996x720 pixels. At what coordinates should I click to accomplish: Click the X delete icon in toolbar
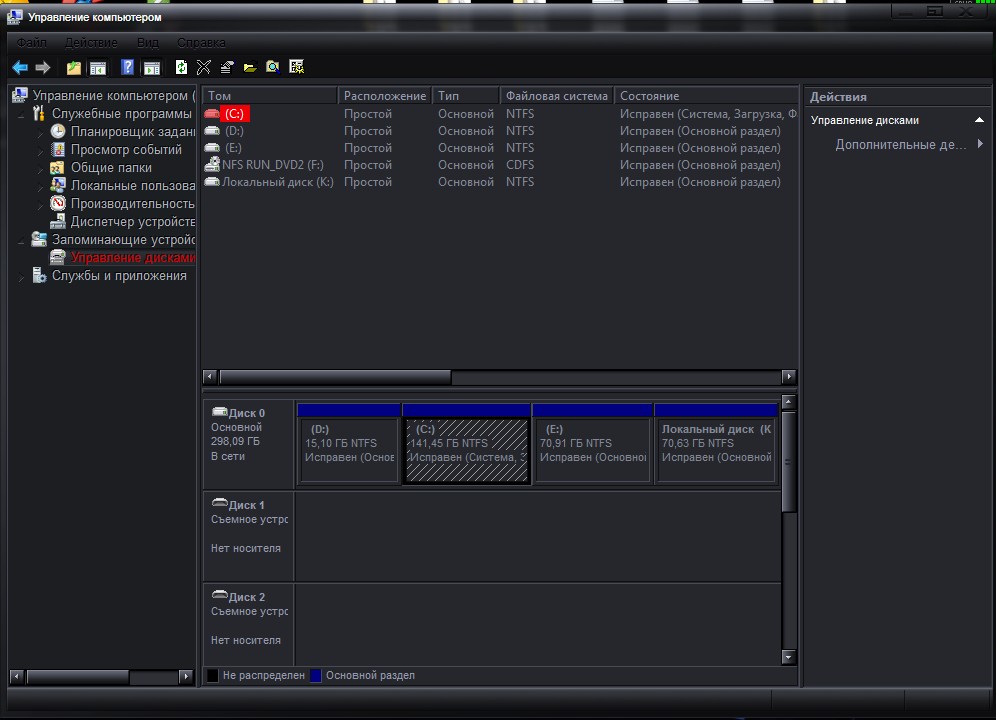(204, 67)
